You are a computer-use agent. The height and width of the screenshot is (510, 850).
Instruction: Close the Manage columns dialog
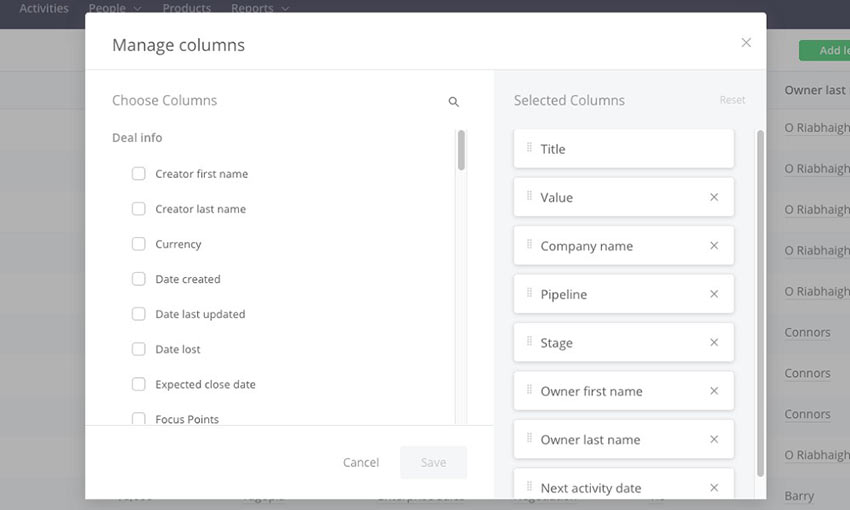point(746,43)
